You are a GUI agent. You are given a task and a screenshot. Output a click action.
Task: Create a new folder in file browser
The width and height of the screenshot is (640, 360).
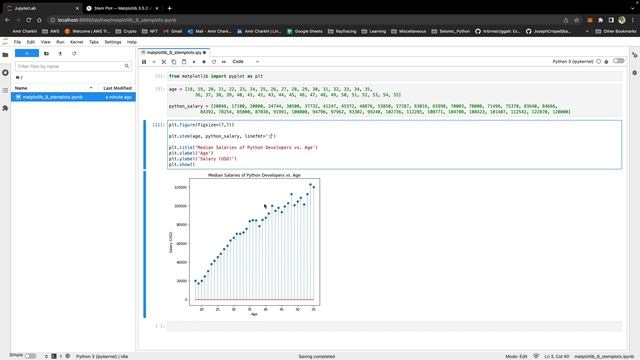[46, 53]
